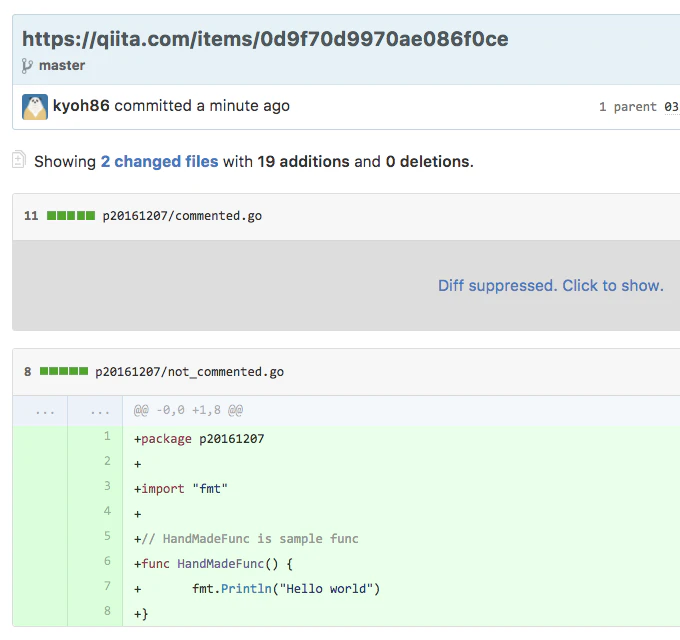Toggle the changed files list via '2 changed files'
680x640 pixels.
click(160, 161)
